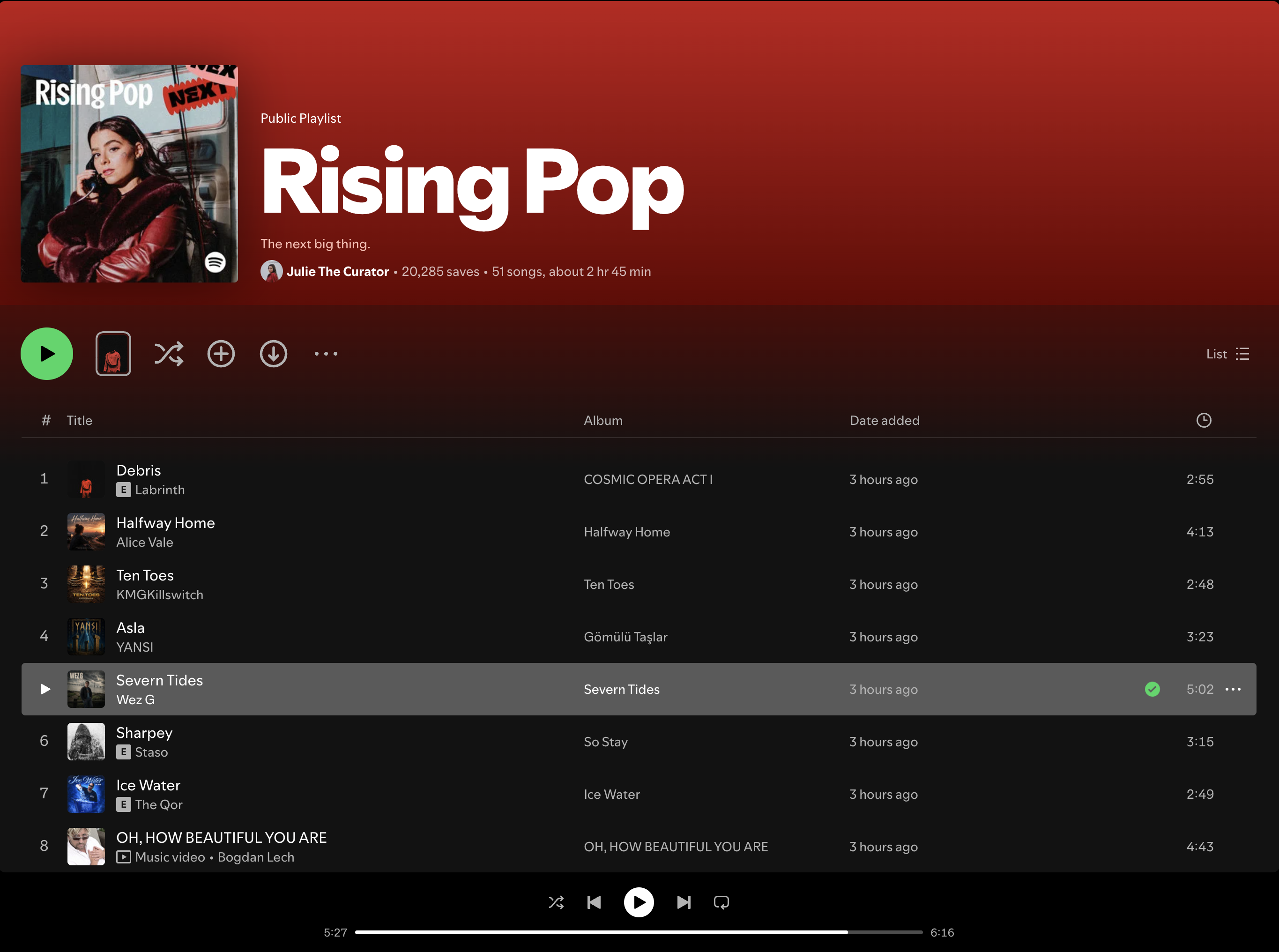Select the Halfway Home track title
Screen dimensions: 1279x952
pos(165,523)
